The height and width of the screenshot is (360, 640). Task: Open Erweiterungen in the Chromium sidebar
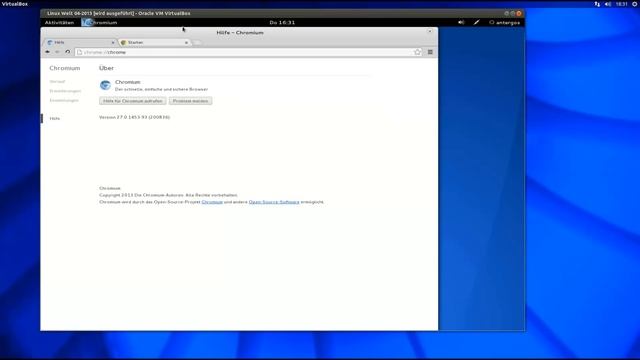pyautogui.click(x=65, y=91)
